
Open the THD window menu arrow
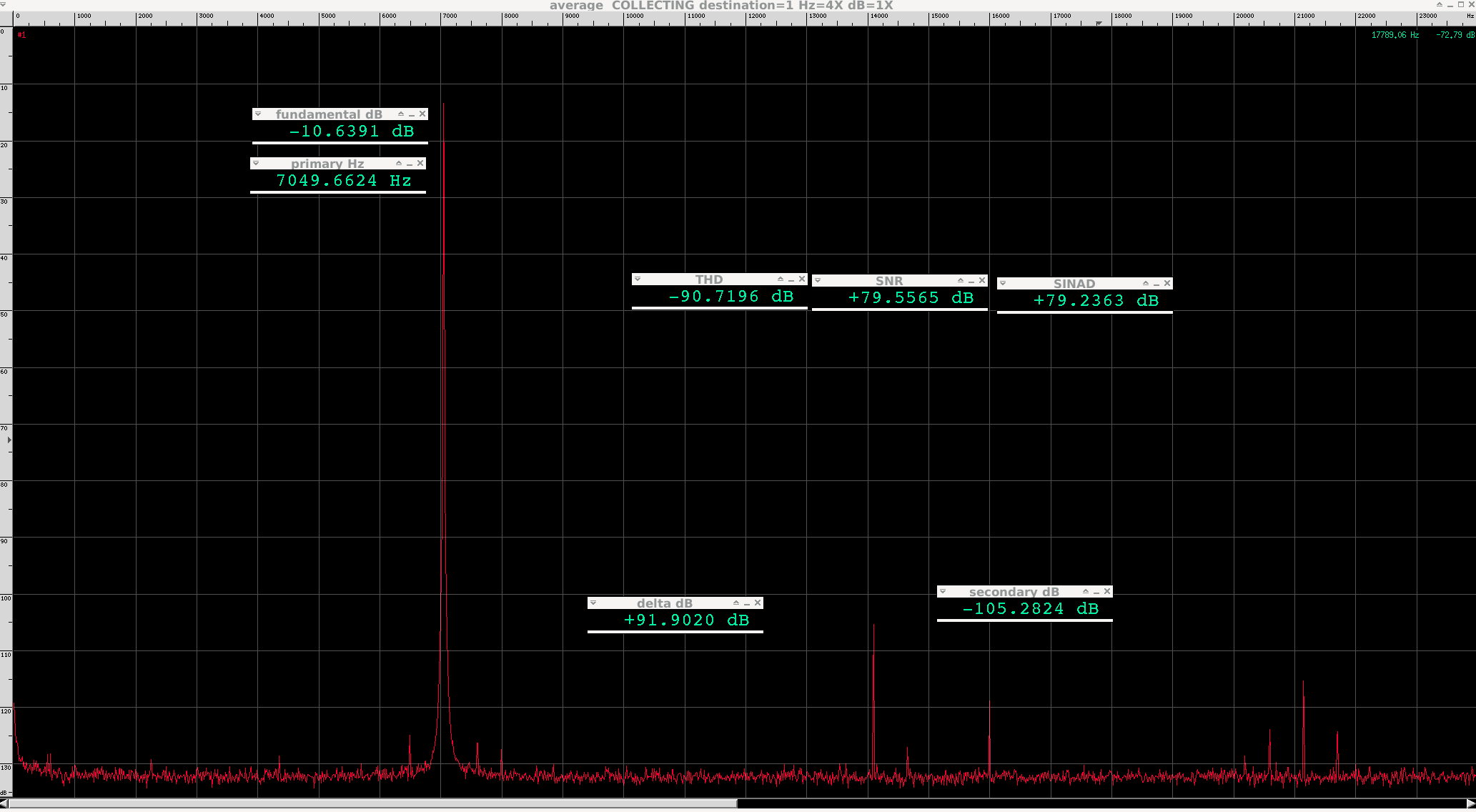point(638,279)
